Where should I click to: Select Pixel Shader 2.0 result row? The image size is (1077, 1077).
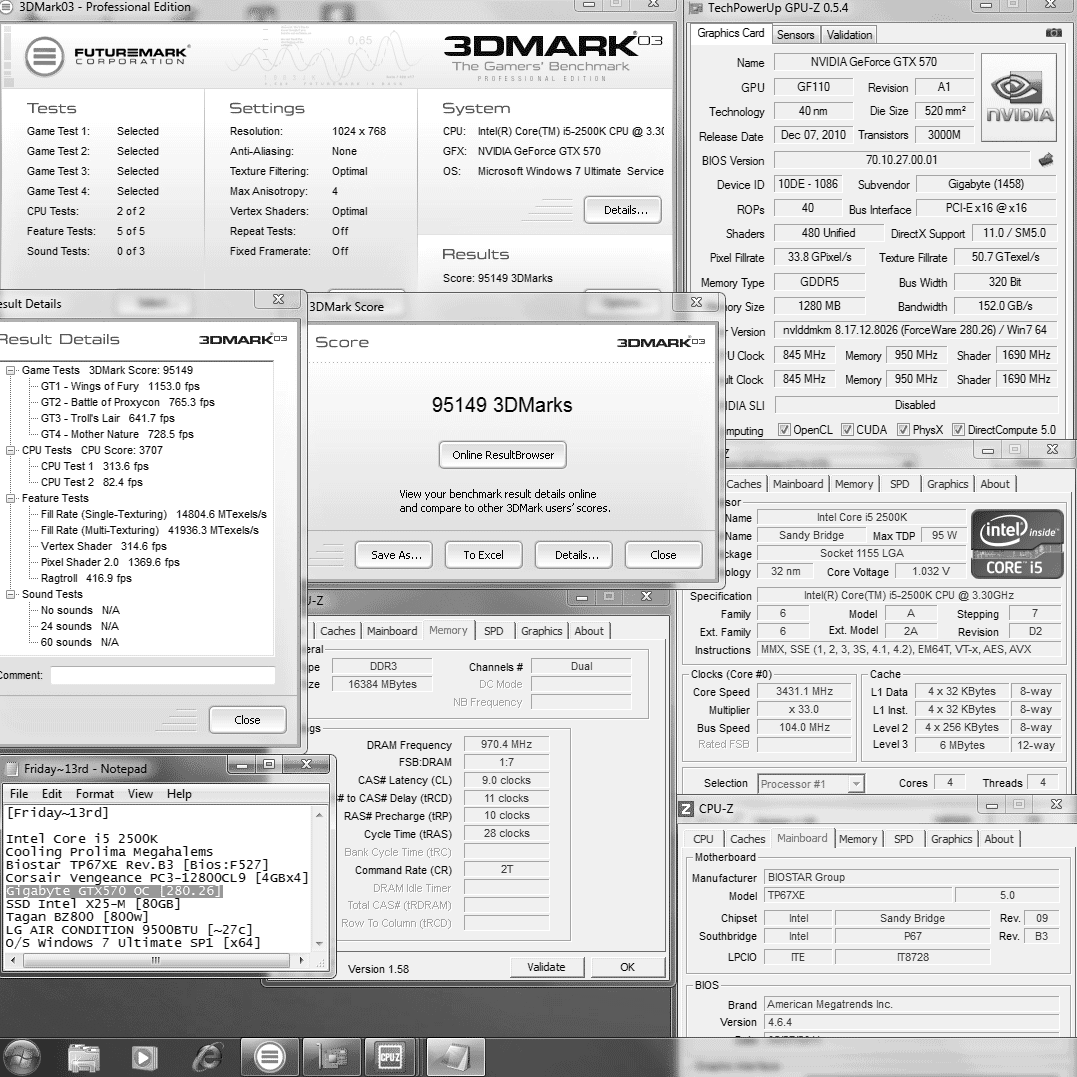tap(110, 562)
